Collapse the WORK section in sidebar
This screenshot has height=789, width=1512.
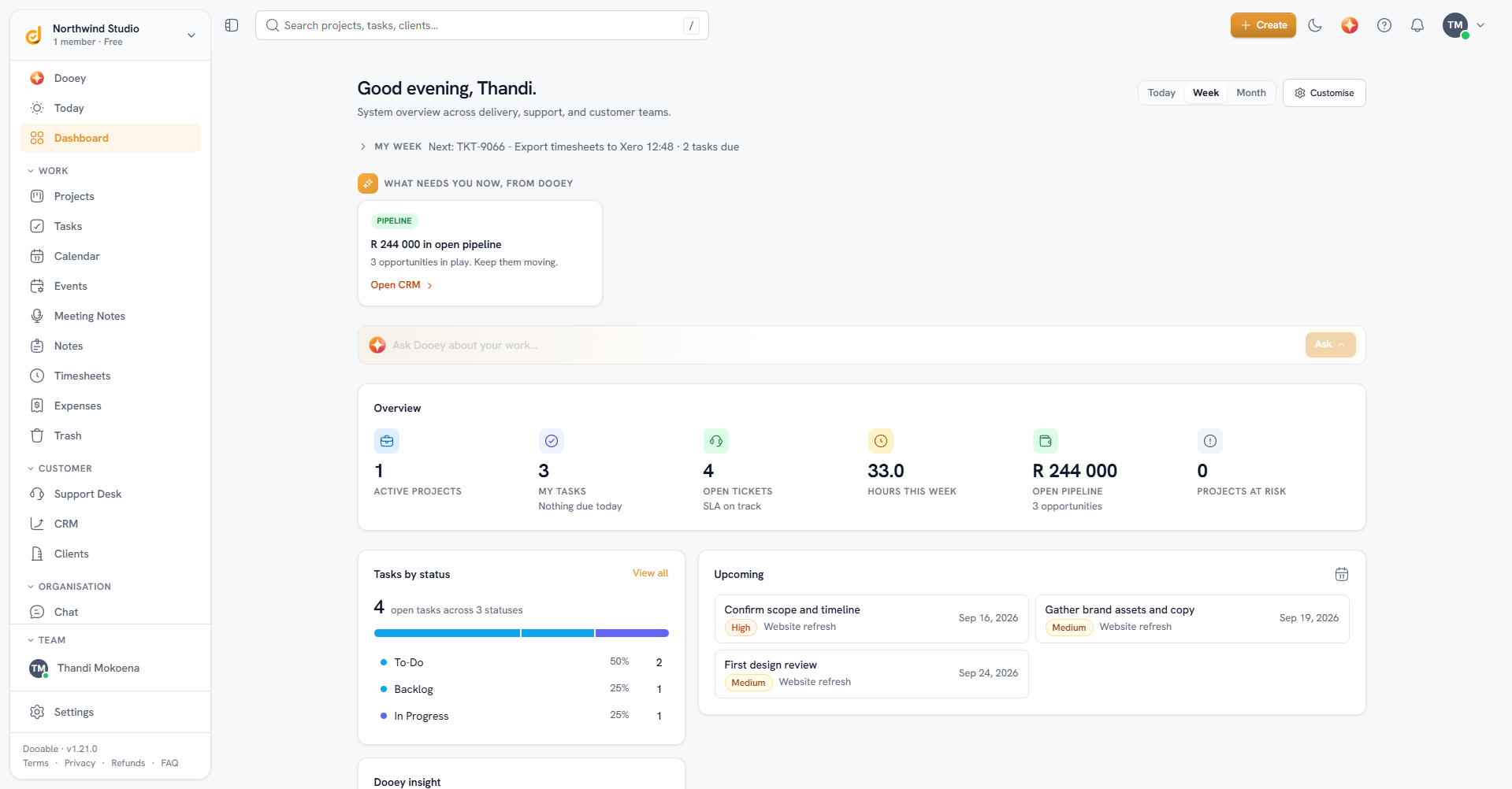48,171
